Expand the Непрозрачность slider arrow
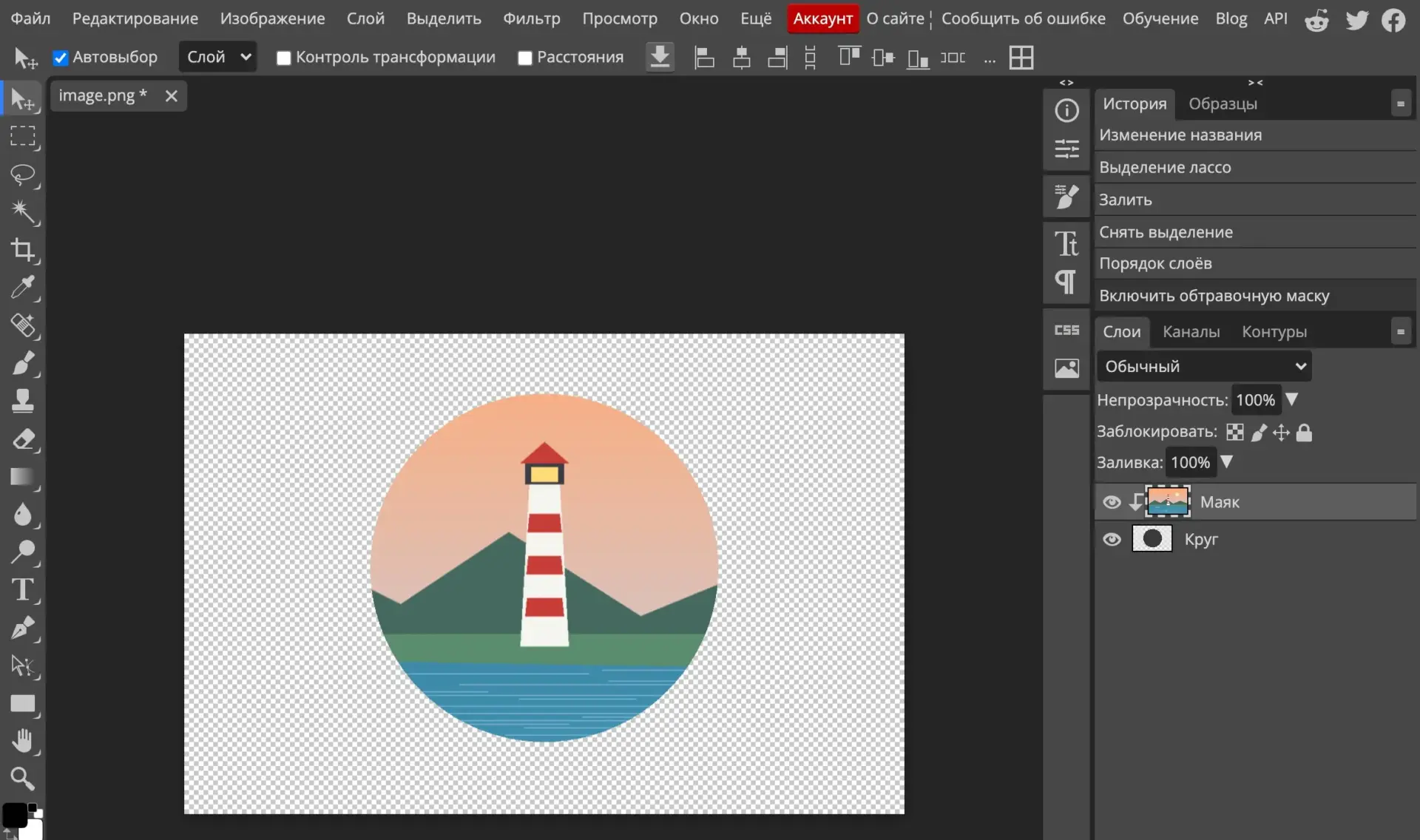This screenshot has width=1420, height=840. point(1292,399)
